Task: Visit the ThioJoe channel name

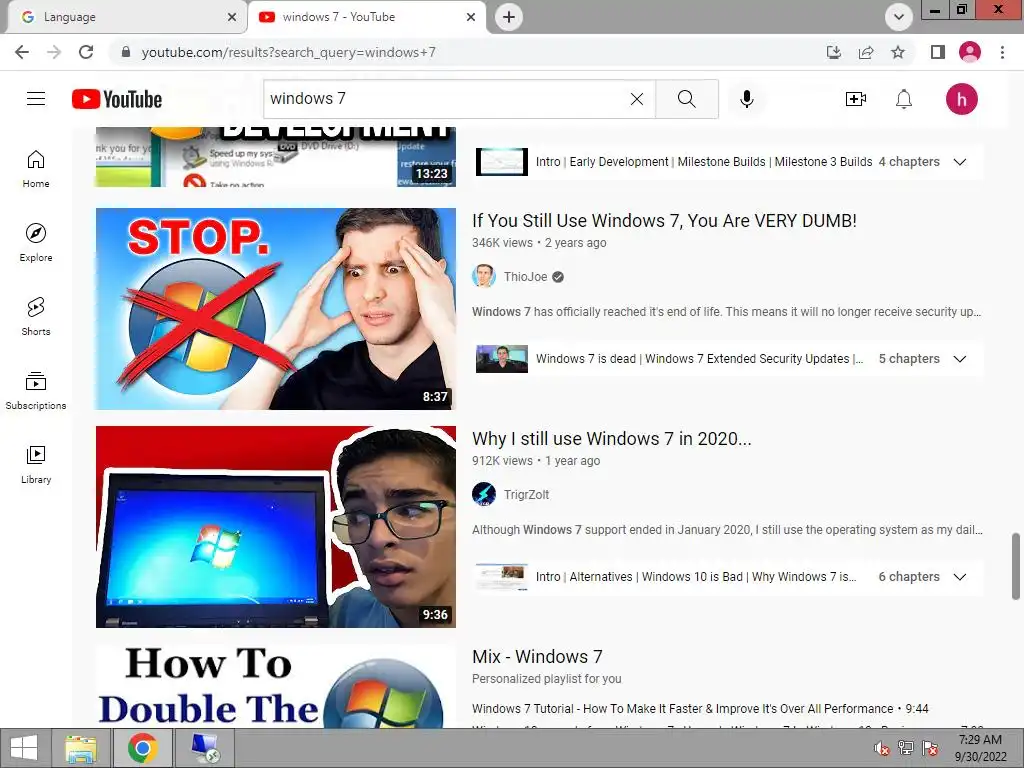Action: tap(525, 277)
